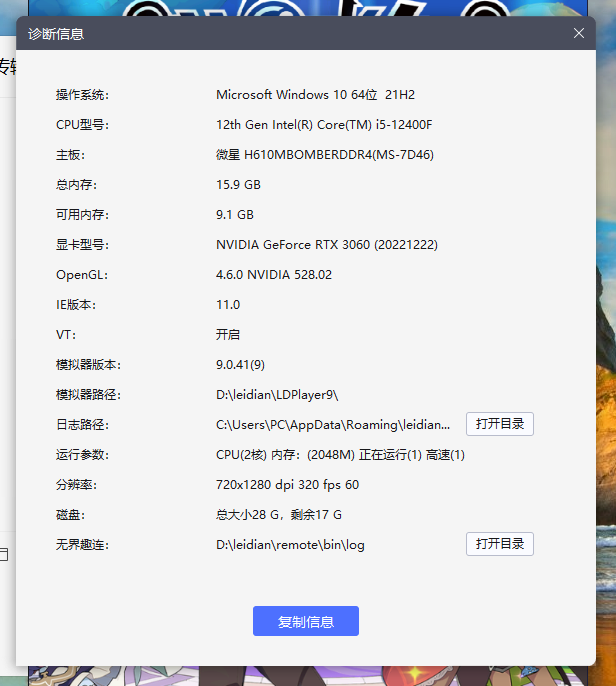Close the 诊断信息 dialog
616x686 pixels.
578,33
